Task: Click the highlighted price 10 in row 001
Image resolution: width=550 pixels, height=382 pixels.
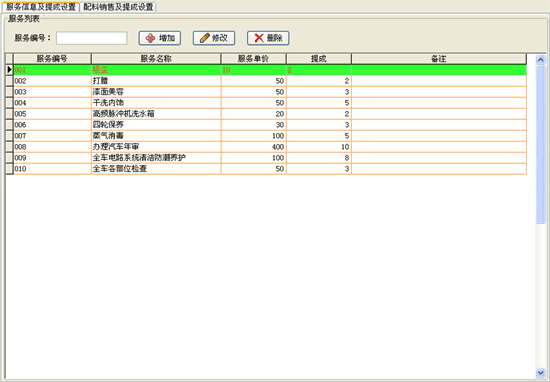Action: pyautogui.click(x=226, y=70)
